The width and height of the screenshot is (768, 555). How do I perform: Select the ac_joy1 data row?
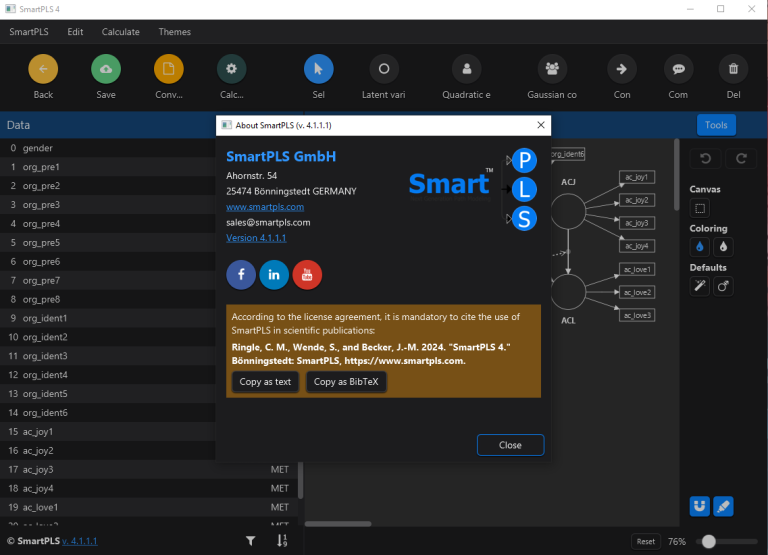[108, 432]
